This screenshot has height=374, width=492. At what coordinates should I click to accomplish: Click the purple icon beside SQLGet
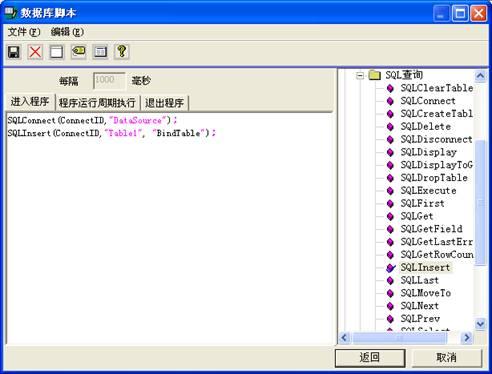point(390,216)
